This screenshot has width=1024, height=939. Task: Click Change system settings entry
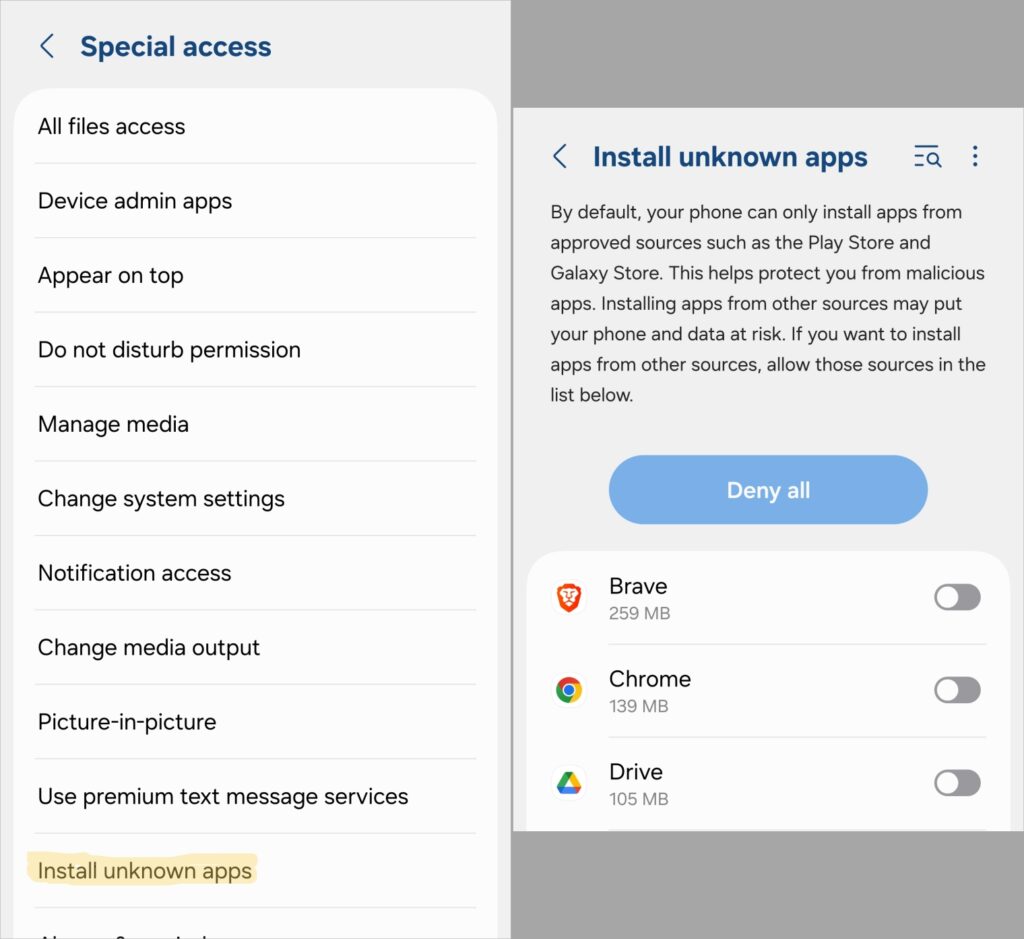coord(161,498)
